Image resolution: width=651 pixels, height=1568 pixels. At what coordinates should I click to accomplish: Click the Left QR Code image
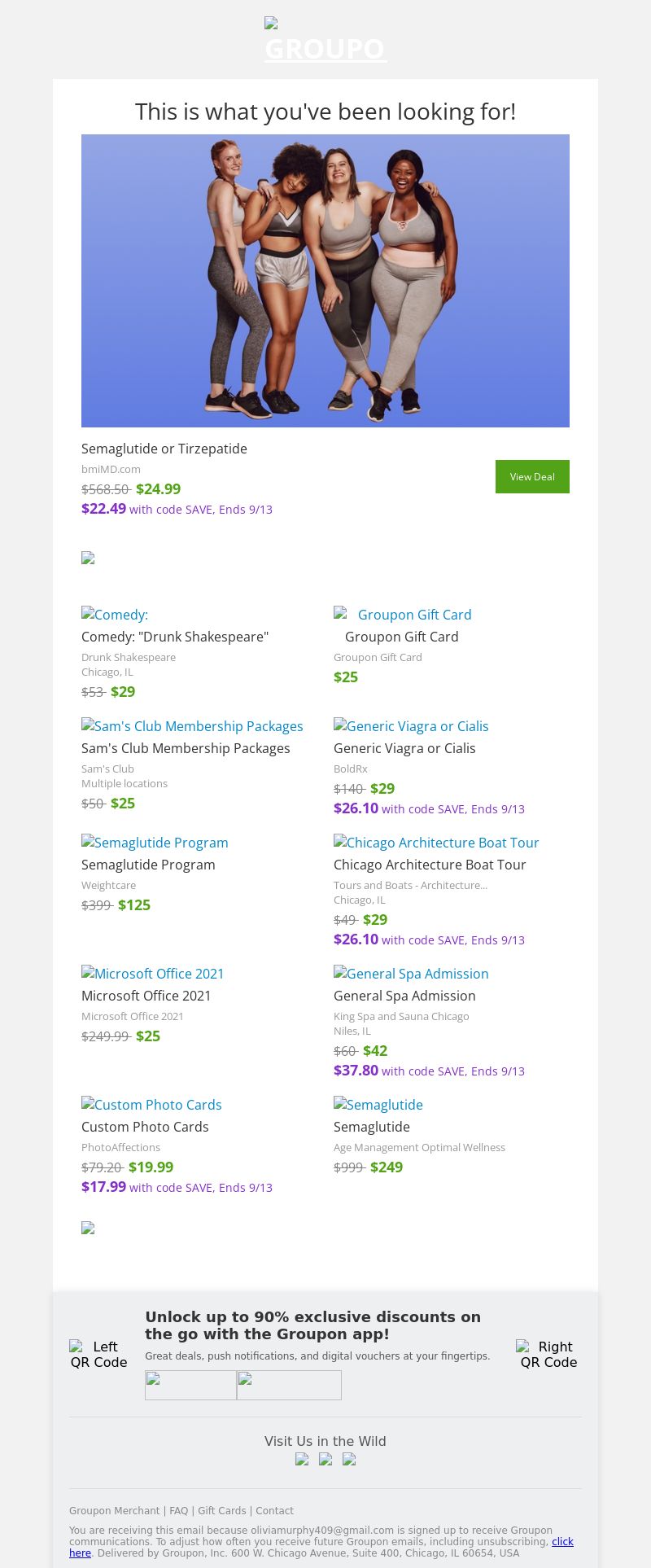tap(98, 1355)
